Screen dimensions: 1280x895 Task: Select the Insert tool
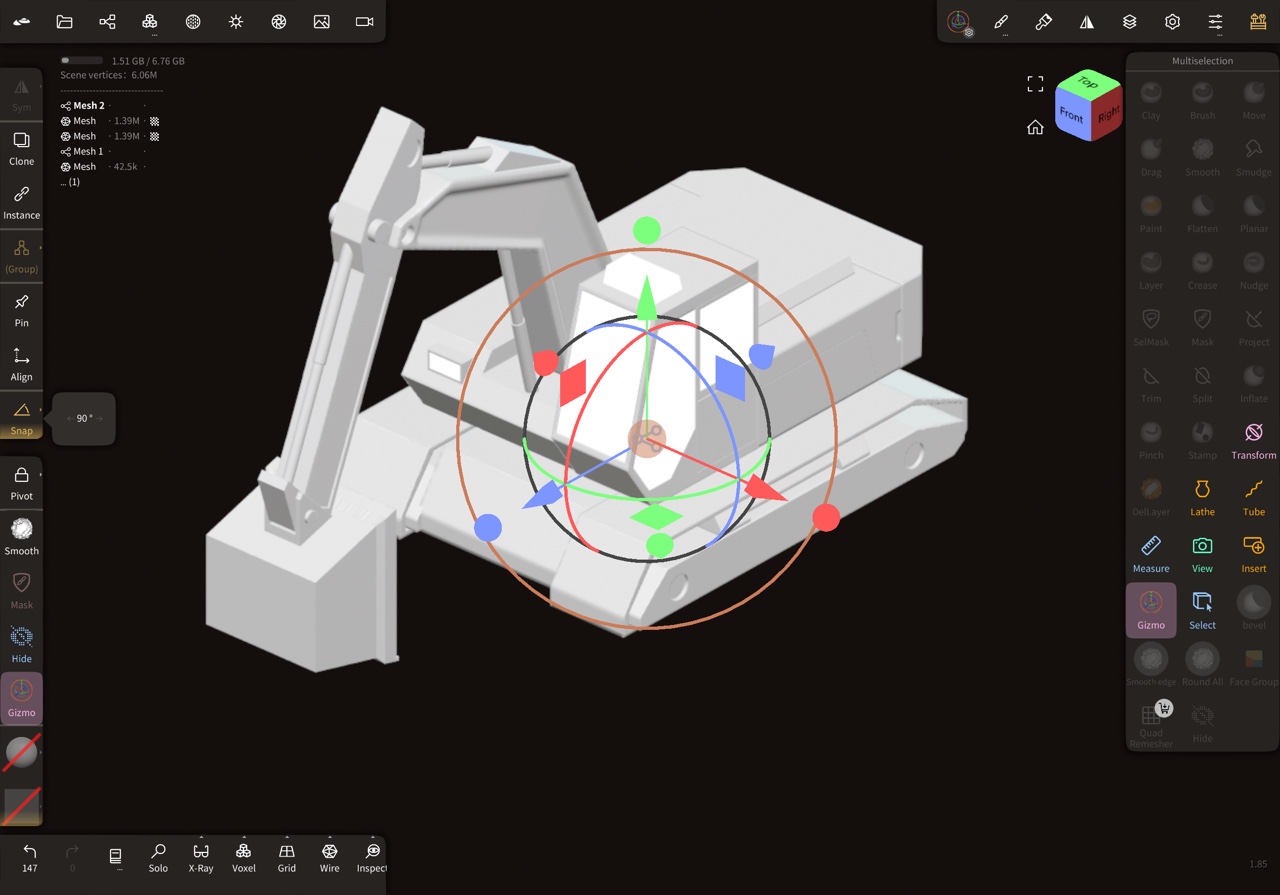tap(1254, 553)
